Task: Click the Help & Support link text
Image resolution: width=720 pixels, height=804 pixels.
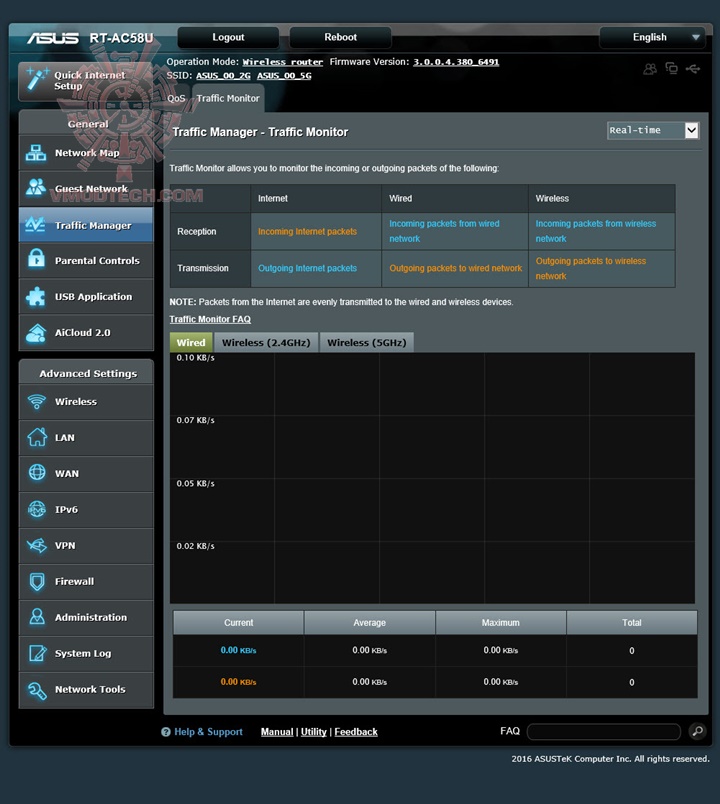Action: click(x=208, y=732)
